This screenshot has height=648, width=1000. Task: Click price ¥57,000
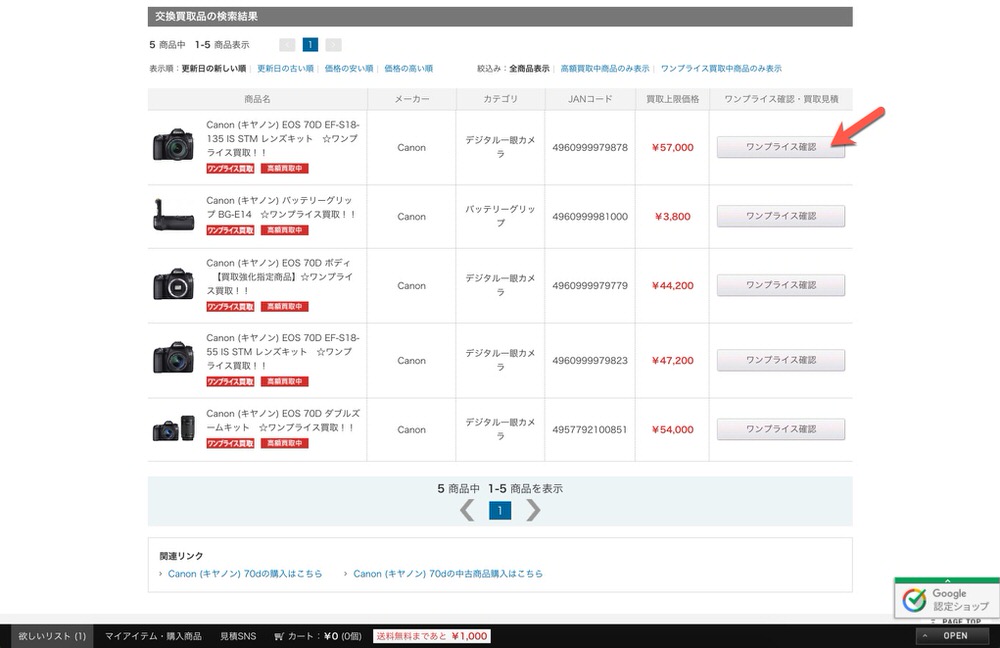[x=672, y=147]
